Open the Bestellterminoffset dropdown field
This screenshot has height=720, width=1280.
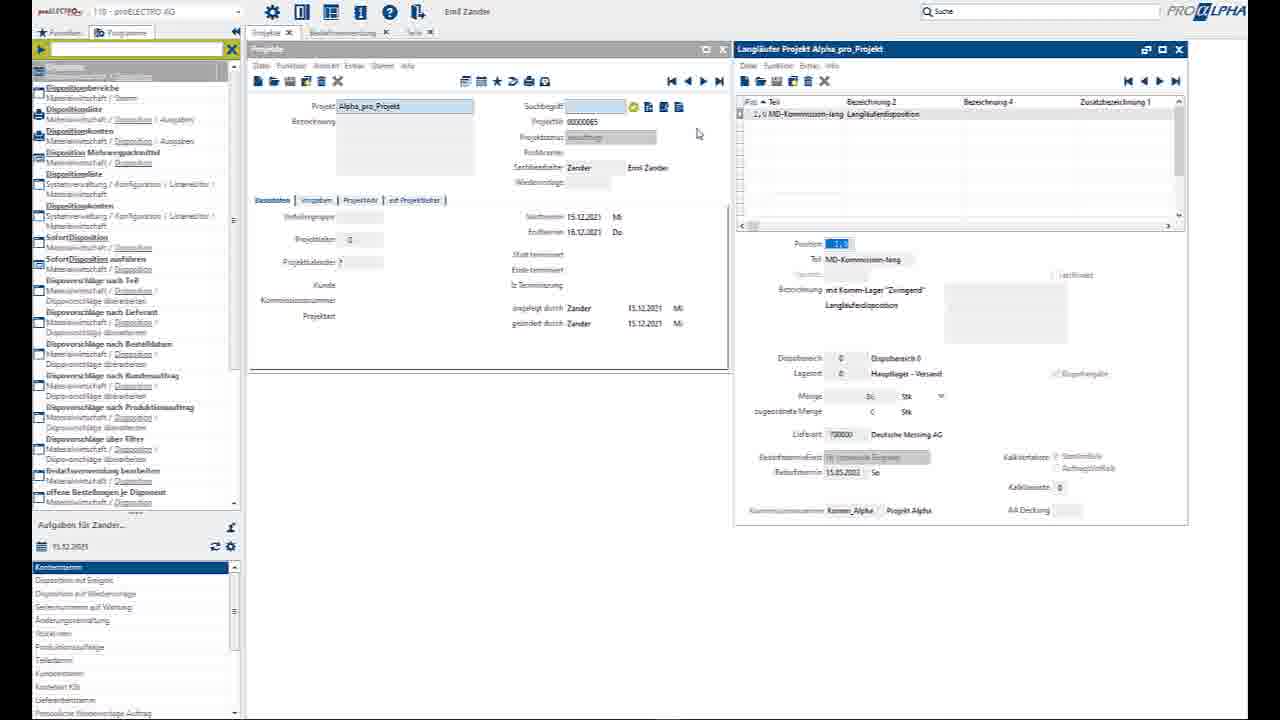pos(877,457)
